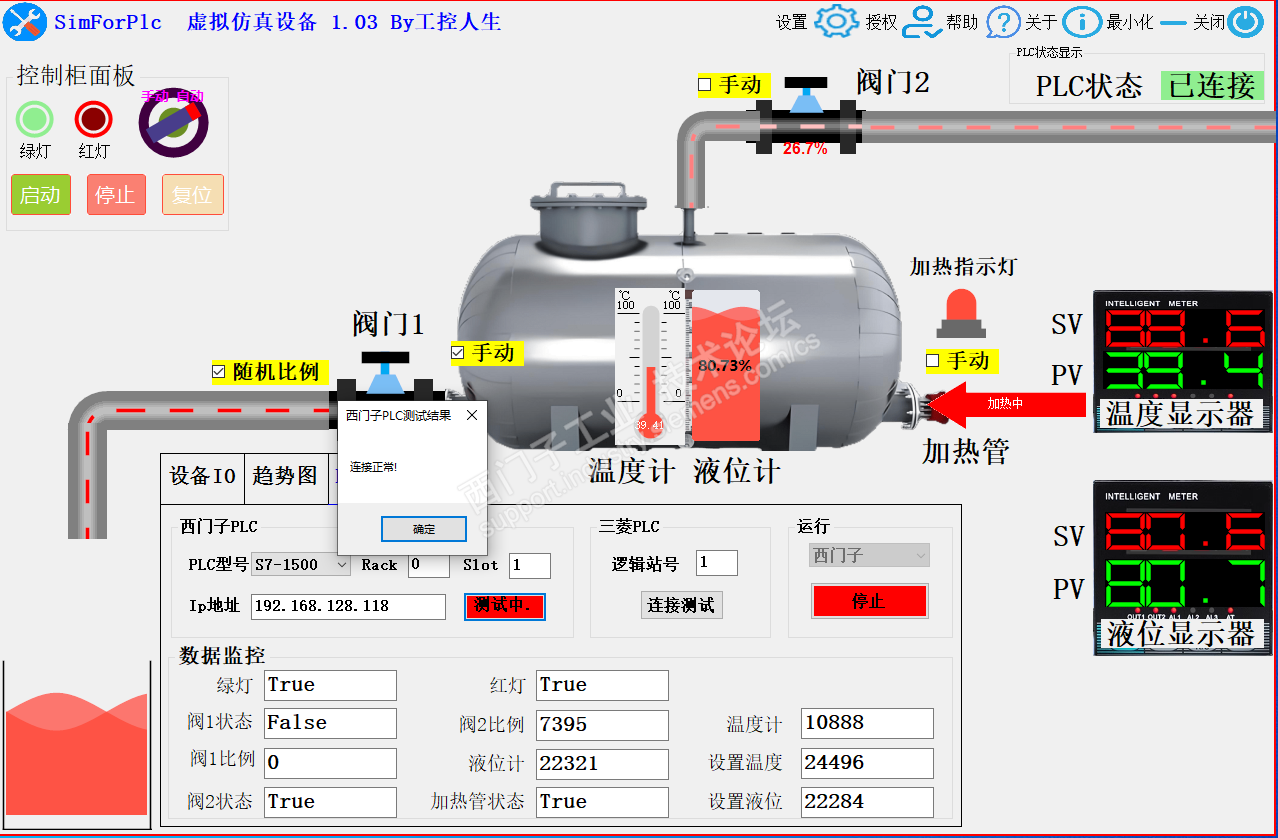Switch to the 趋势图 tab
The image size is (1278, 838).
click(x=285, y=477)
